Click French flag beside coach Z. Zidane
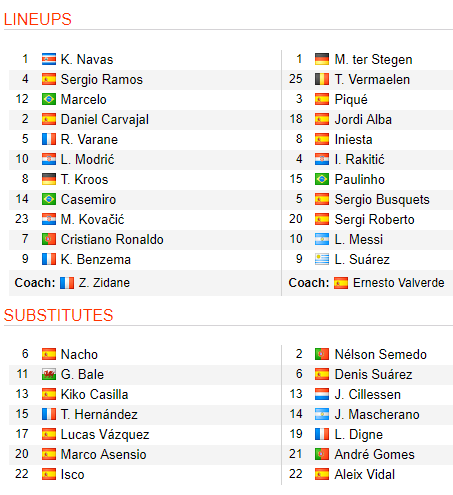Screen dimensions: 453x495 coord(67,283)
